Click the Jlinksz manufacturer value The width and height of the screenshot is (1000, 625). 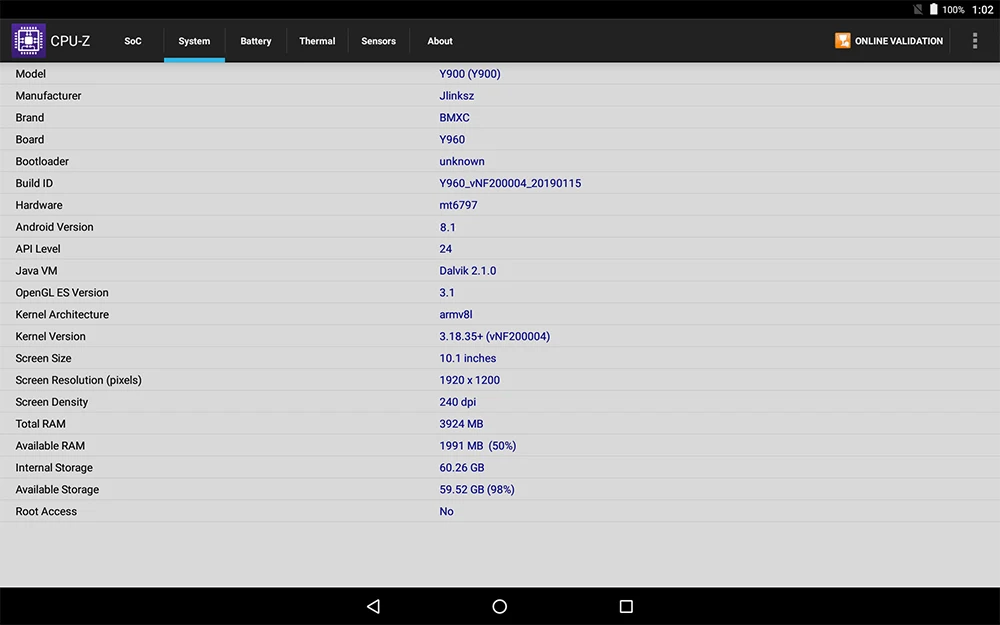tap(457, 96)
